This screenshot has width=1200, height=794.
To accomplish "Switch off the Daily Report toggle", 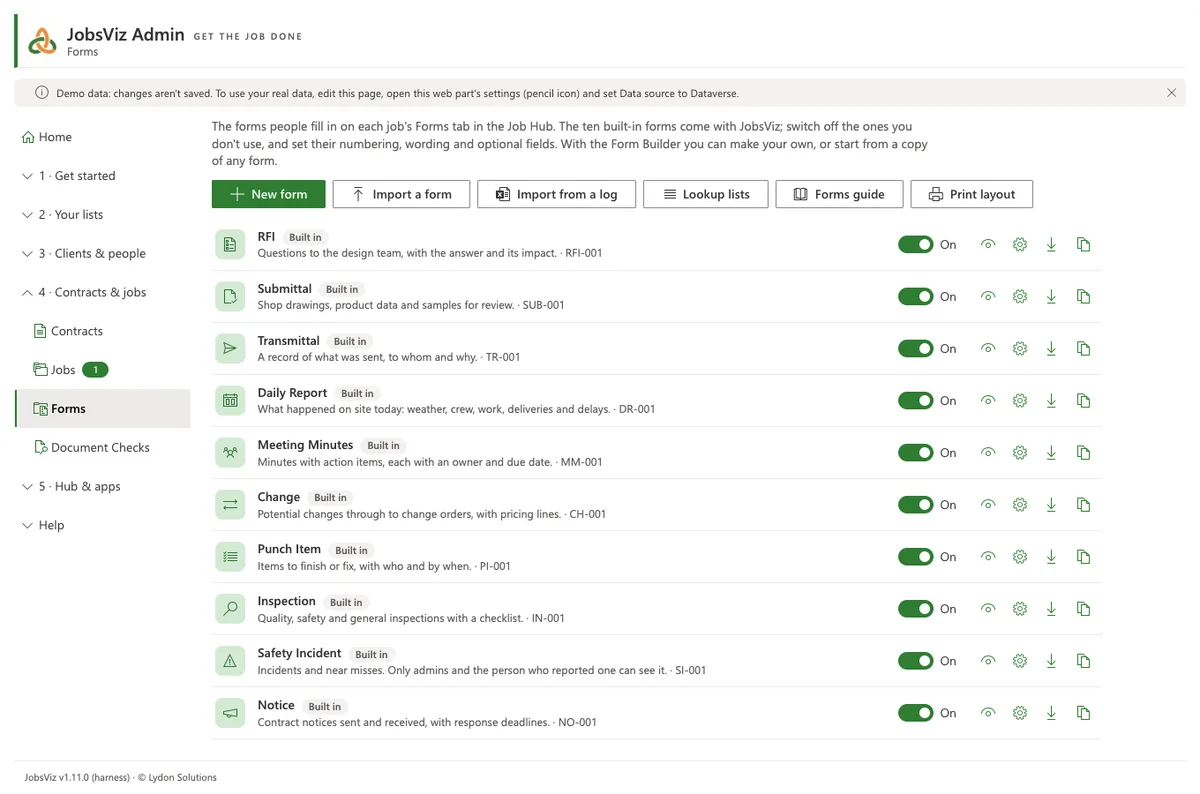I will tap(915, 400).
